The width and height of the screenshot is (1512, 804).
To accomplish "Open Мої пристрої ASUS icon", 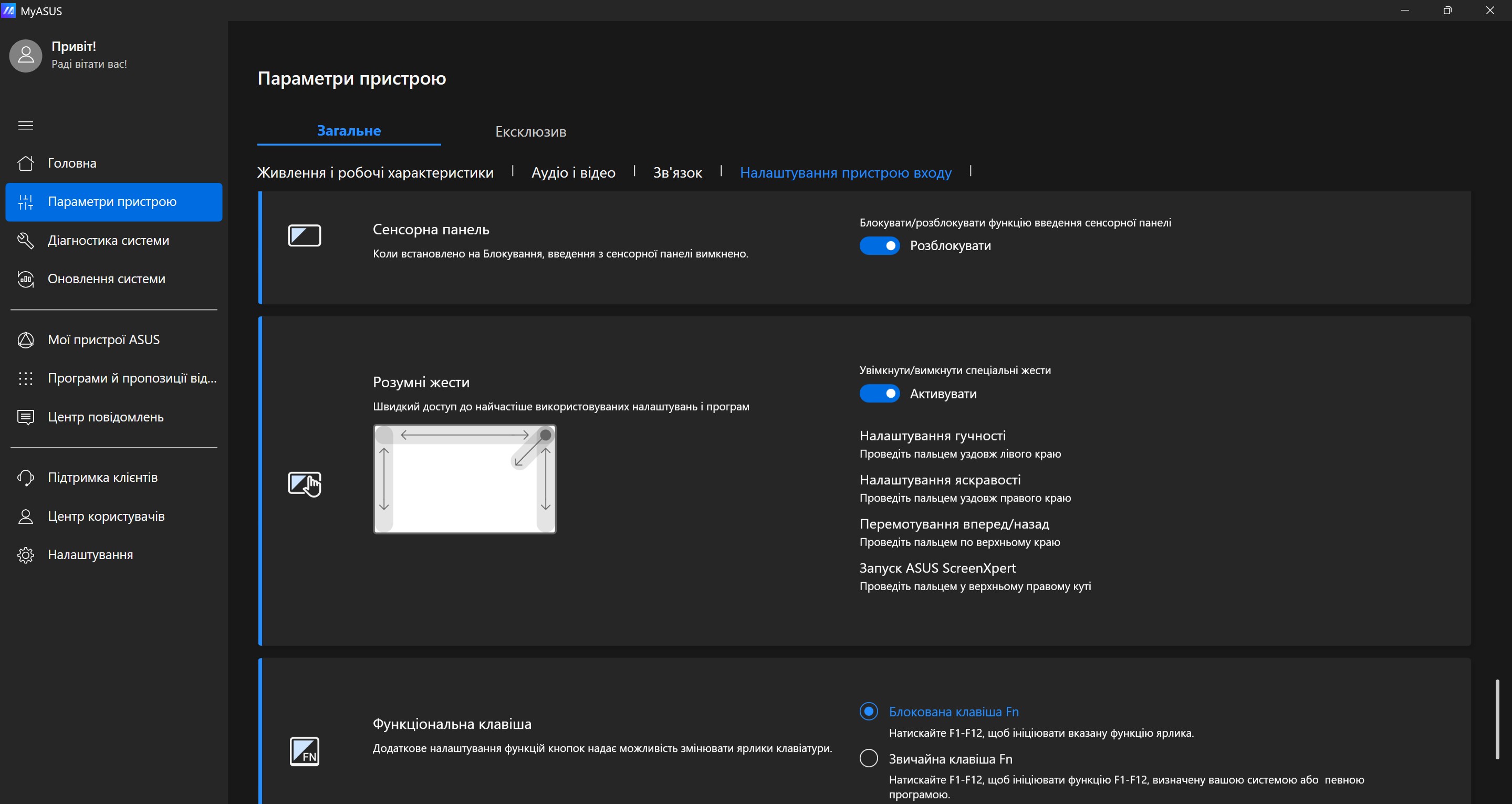I will [x=25, y=340].
